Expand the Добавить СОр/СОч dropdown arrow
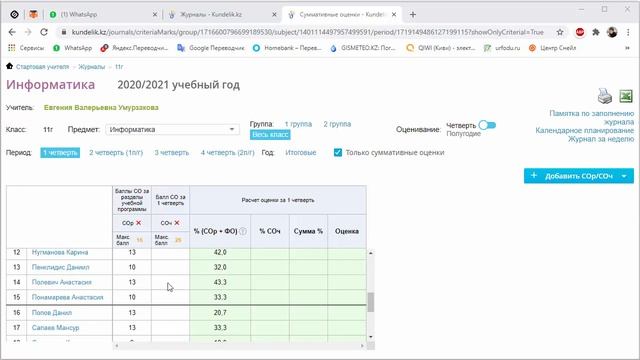This screenshot has width=640, height=360. [x=624, y=176]
